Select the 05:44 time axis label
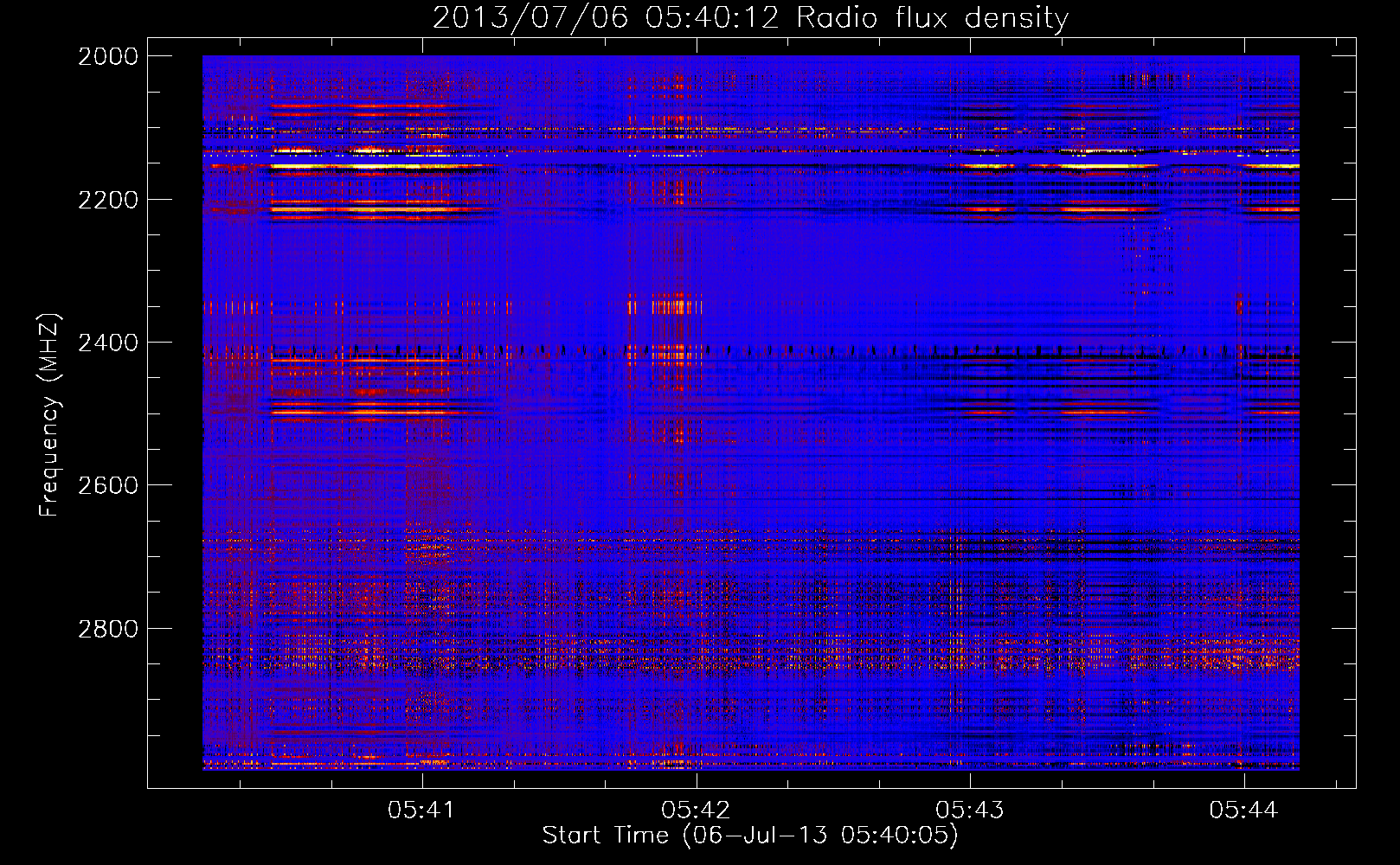Image resolution: width=1400 pixels, height=865 pixels. pos(1243,810)
